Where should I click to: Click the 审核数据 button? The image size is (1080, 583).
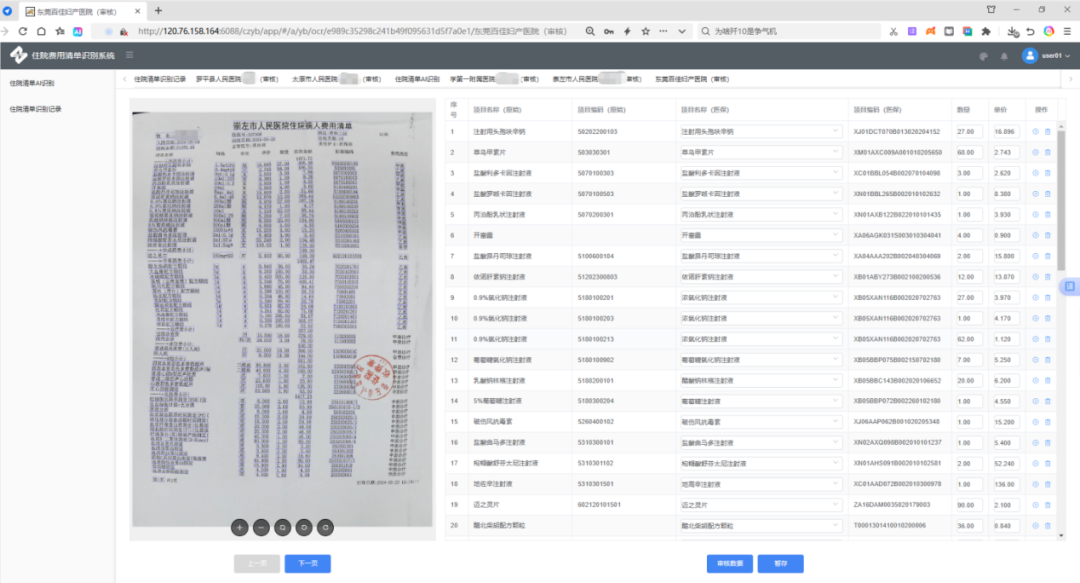(x=729, y=563)
